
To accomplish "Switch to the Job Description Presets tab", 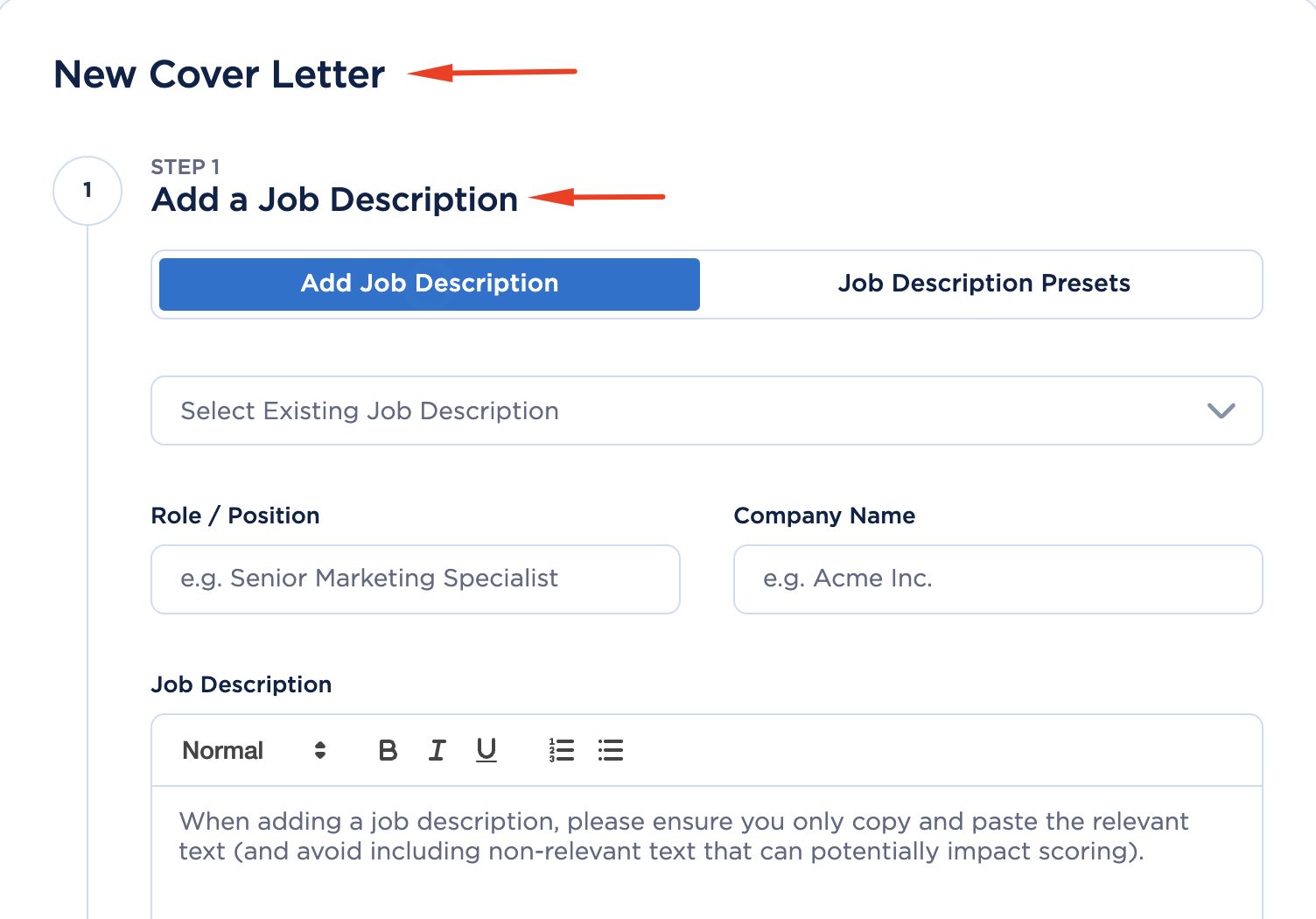I will pos(983,284).
